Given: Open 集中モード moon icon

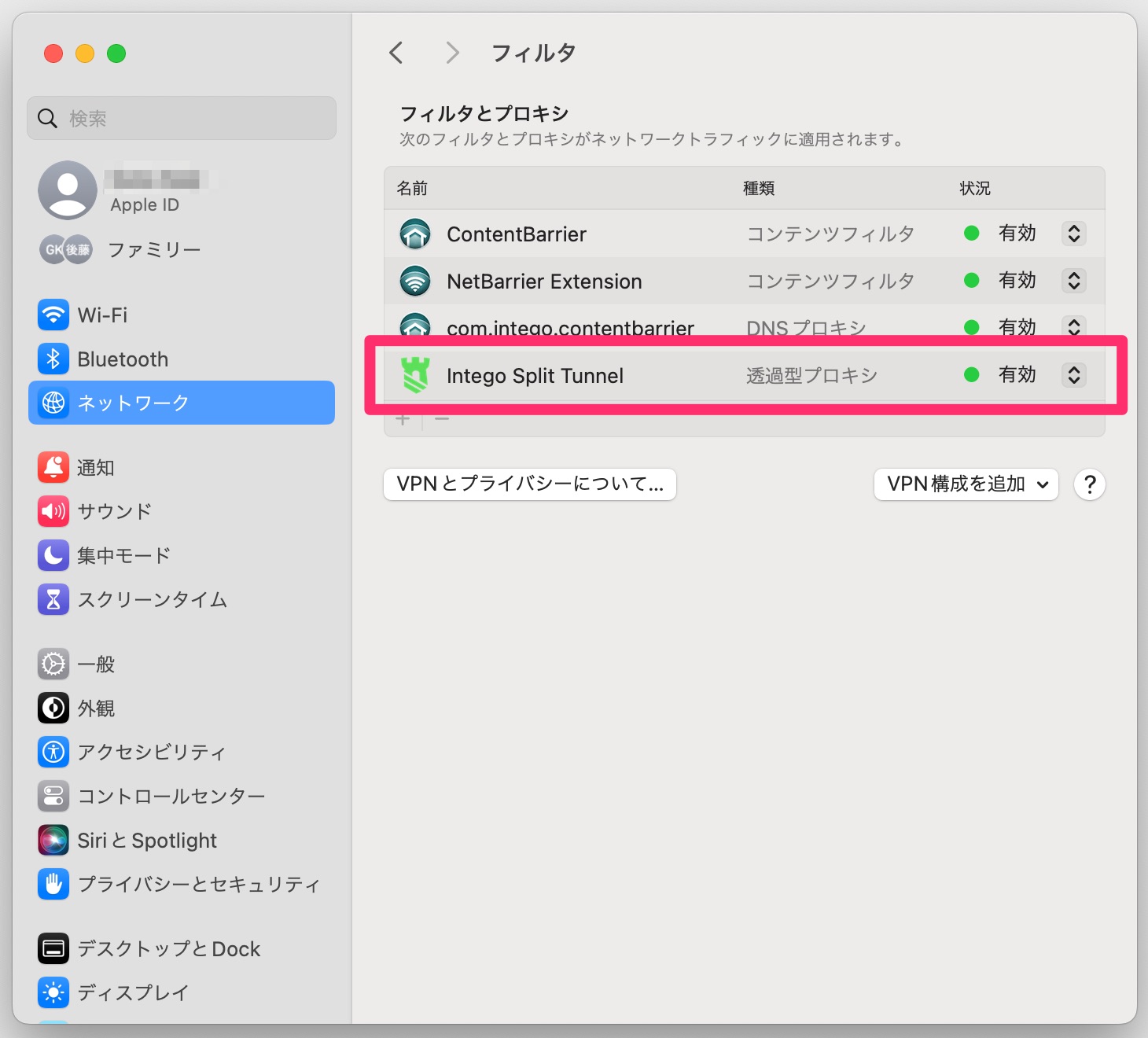Looking at the screenshot, I should click(x=53, y=555).
